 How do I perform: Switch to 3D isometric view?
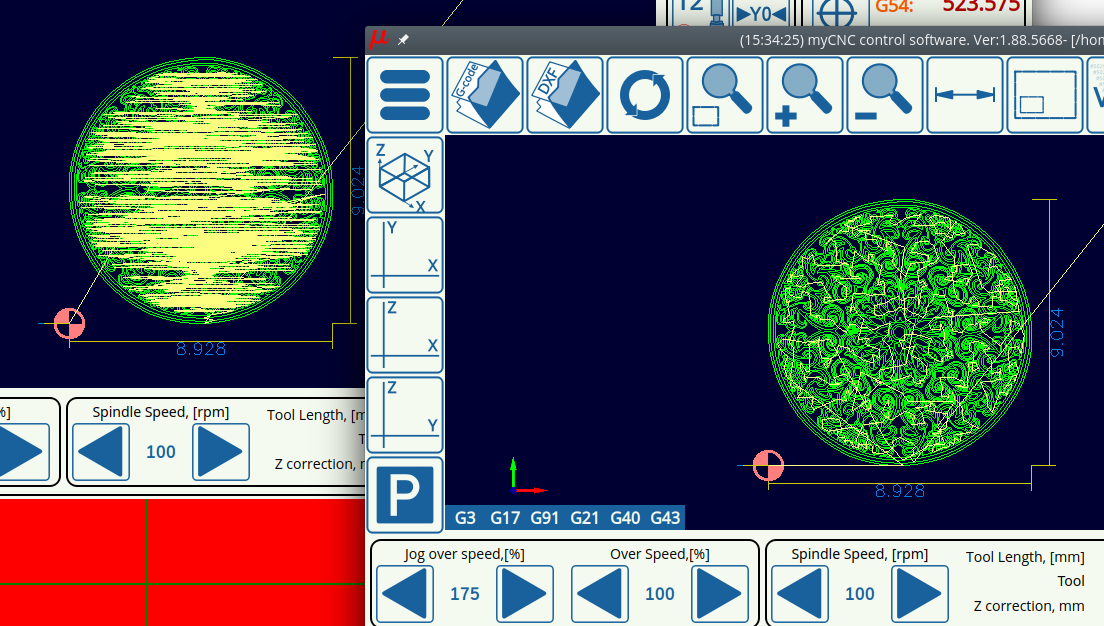(405, 175)
